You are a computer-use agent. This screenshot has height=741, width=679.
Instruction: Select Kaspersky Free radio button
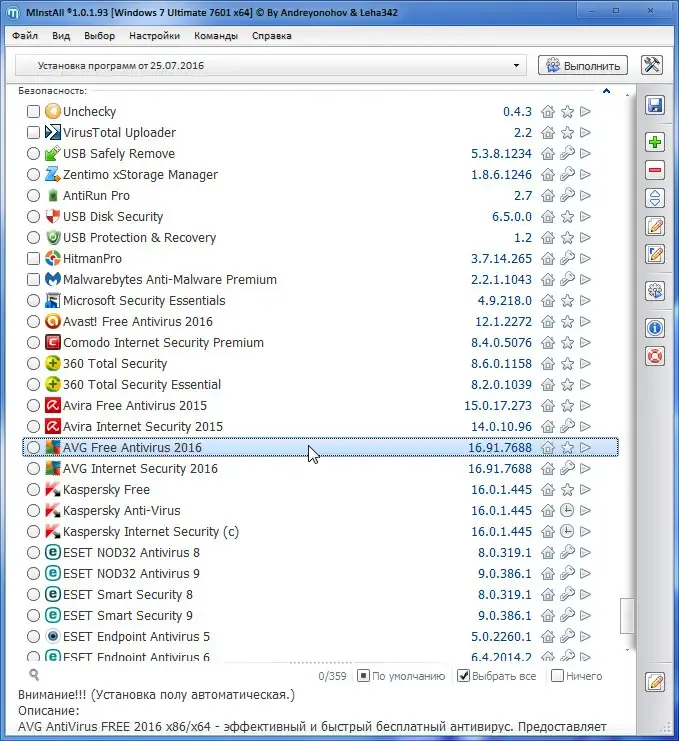point(33,490)
